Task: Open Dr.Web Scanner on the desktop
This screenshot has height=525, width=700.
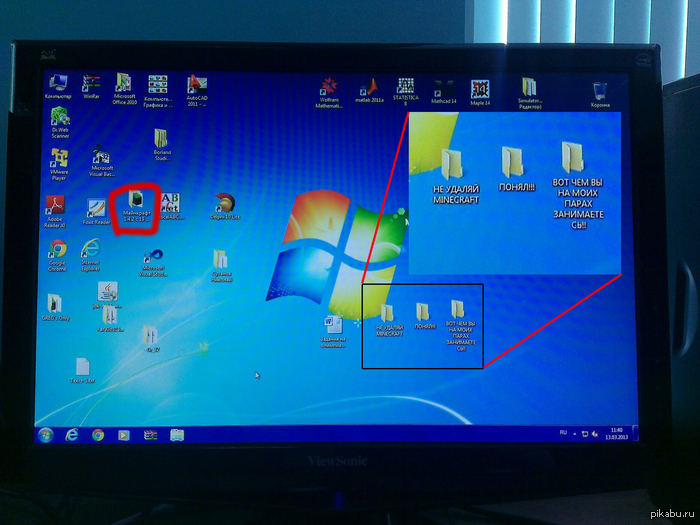Action: point(59,119)
